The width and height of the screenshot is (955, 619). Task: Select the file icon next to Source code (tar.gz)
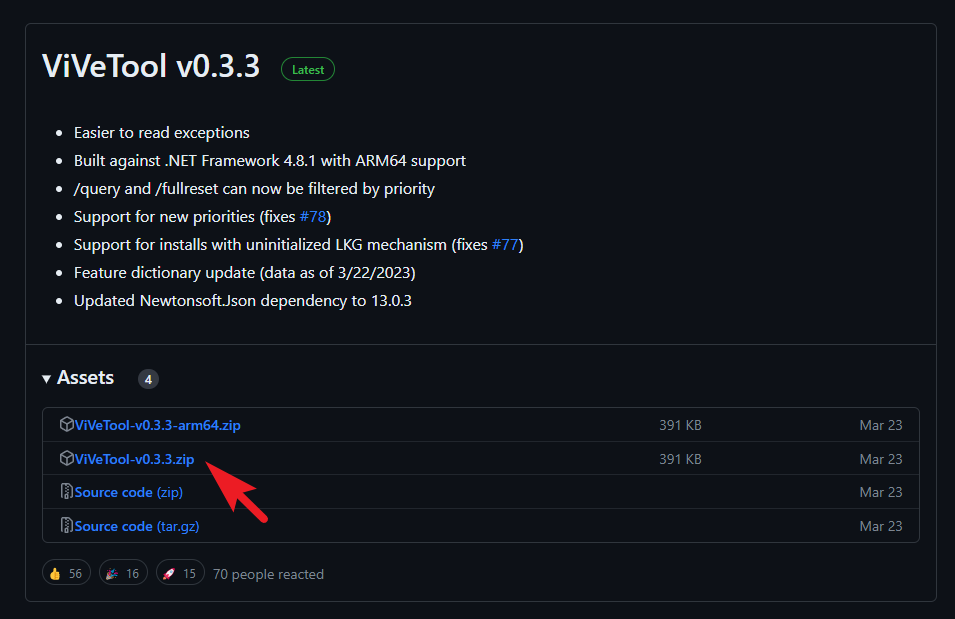[x=66, y=526]
